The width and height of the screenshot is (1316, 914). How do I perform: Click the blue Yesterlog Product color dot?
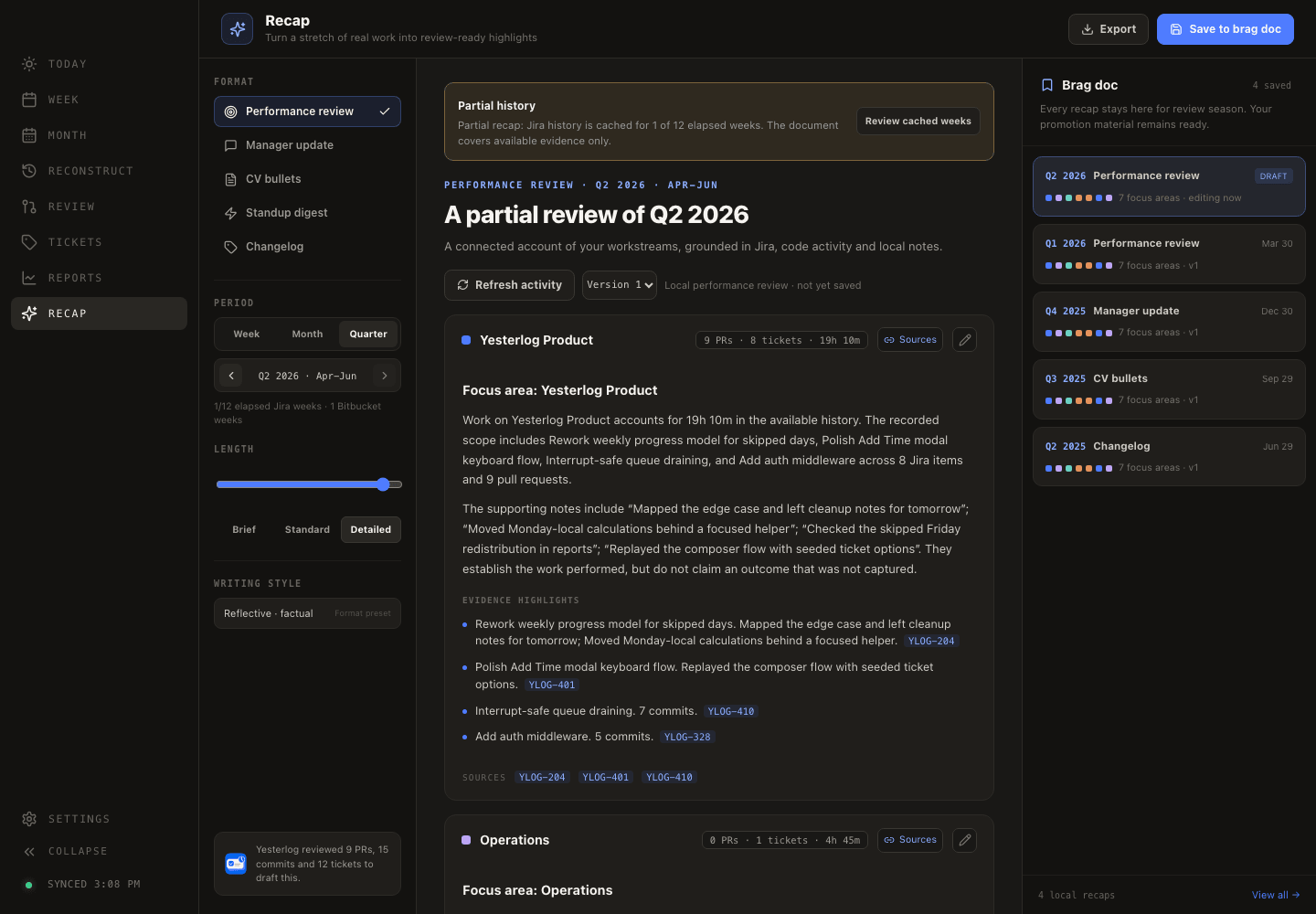tap(466, 340)
